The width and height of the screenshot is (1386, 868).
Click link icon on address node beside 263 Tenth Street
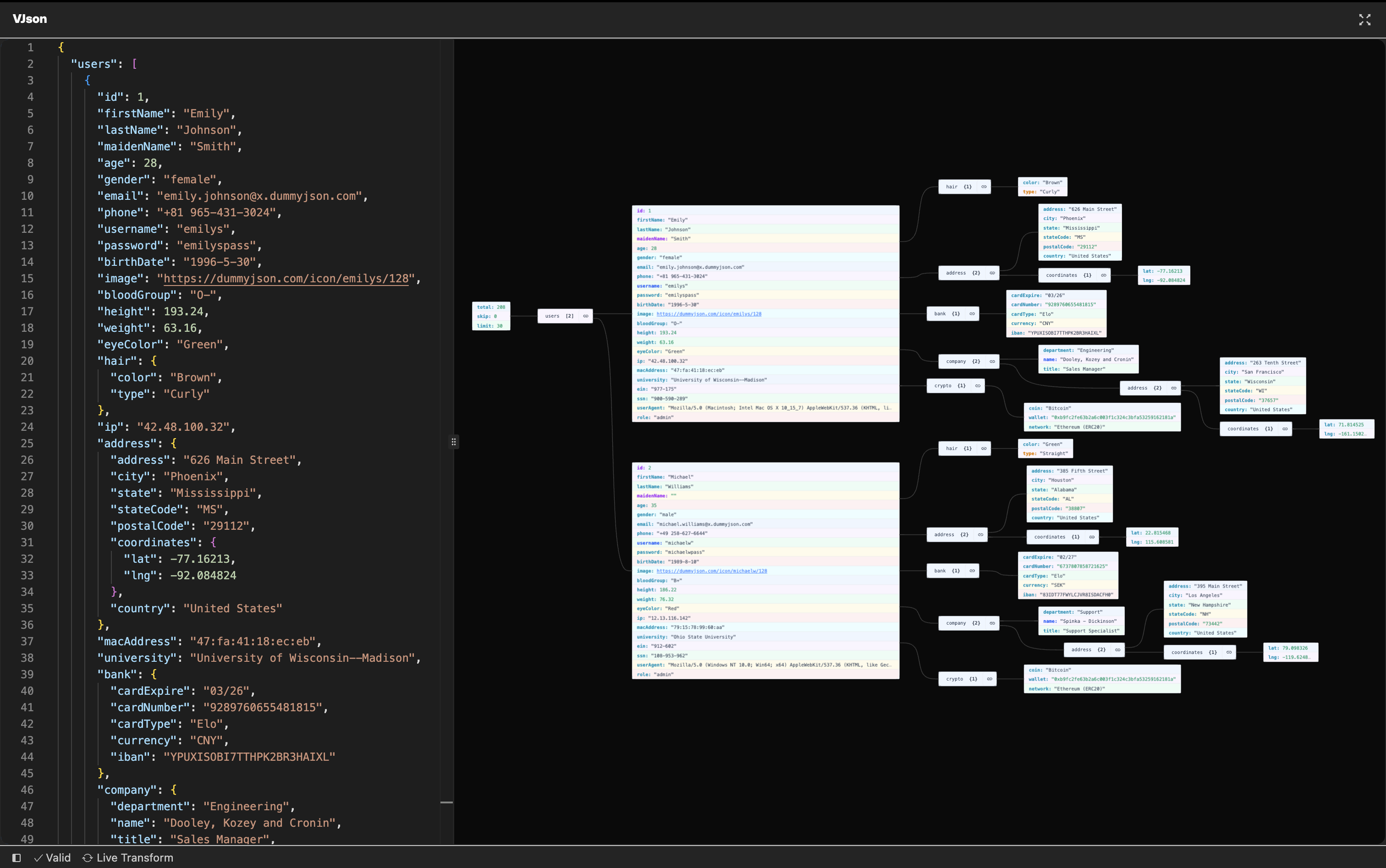[1174, 388]
